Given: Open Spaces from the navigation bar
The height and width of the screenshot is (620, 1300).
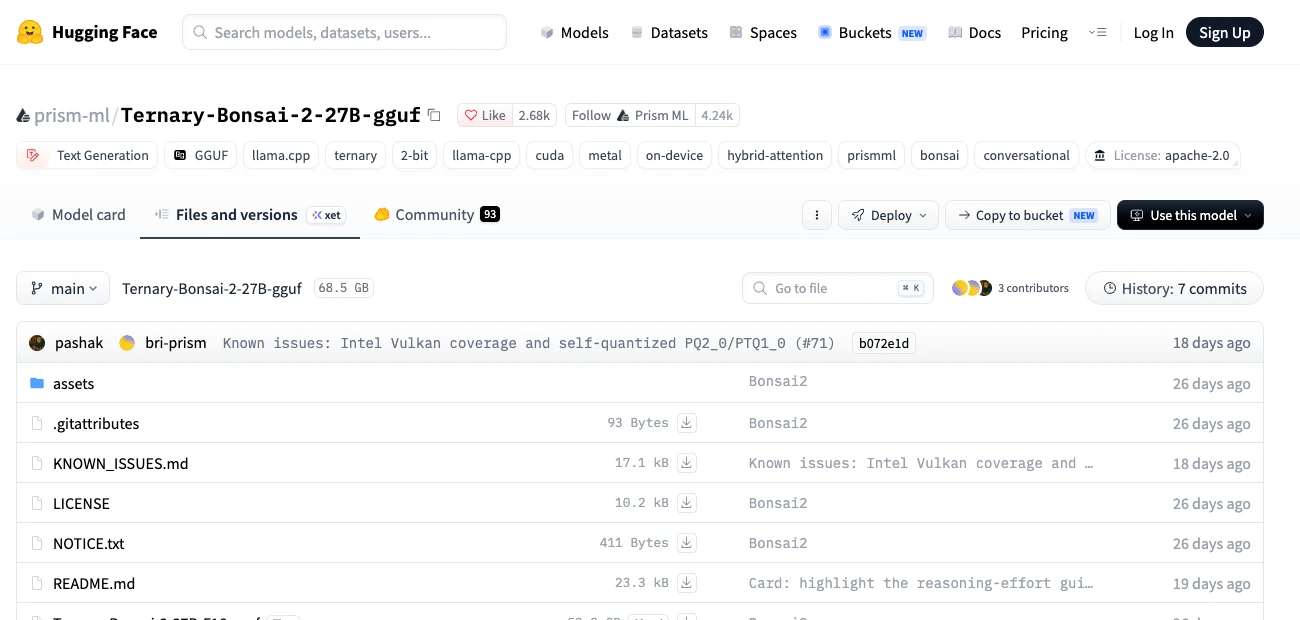Looking at the screenshot, I should tap(763, 32).
